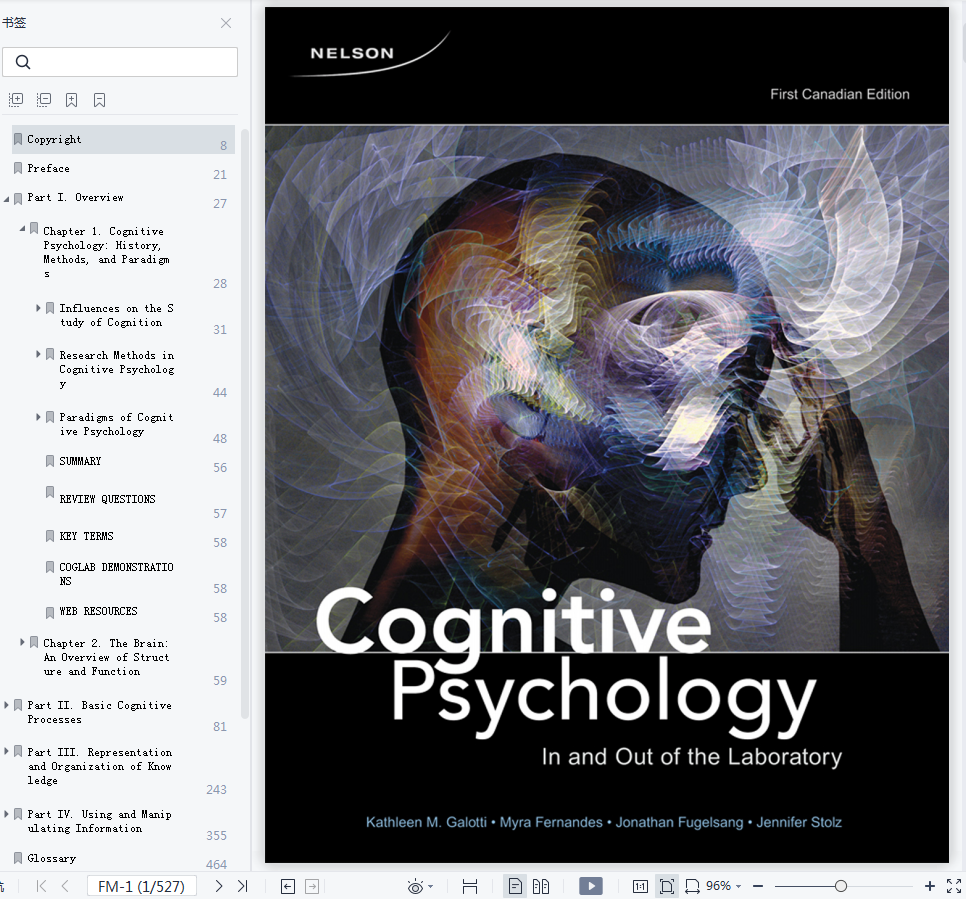Click the zoom slider handle

pos(841,886)
